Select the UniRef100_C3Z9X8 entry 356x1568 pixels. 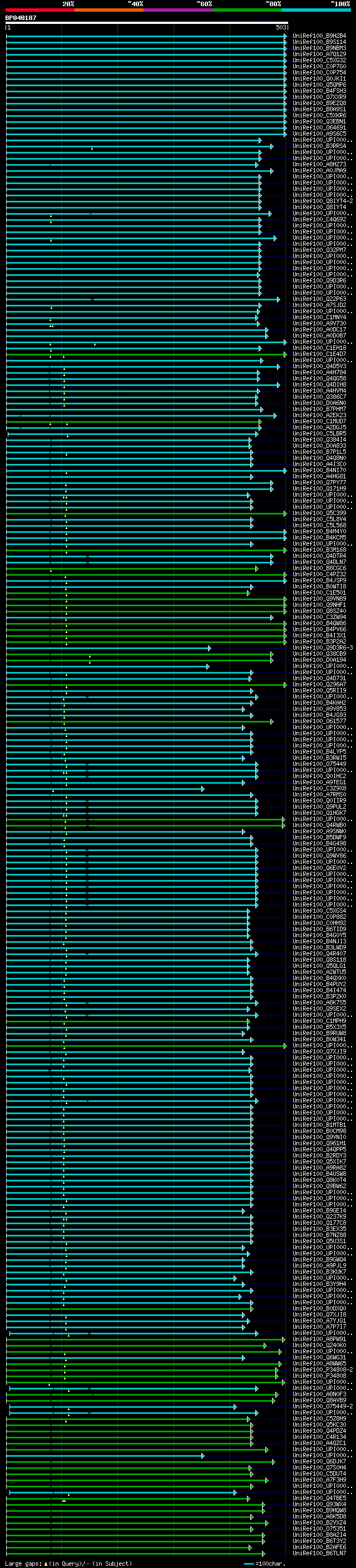(x=319, y=789)
